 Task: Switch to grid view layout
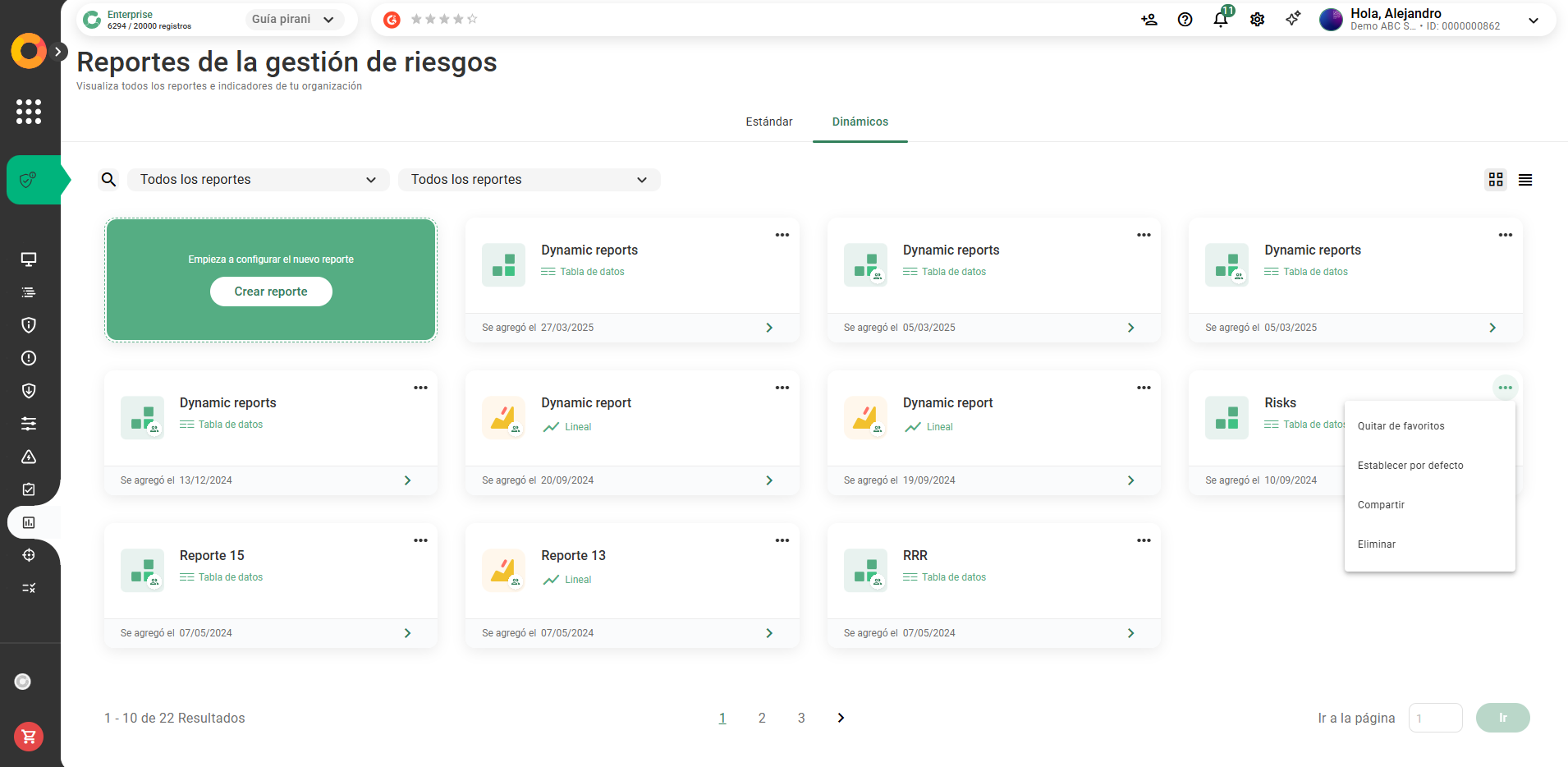[1496, 180]
